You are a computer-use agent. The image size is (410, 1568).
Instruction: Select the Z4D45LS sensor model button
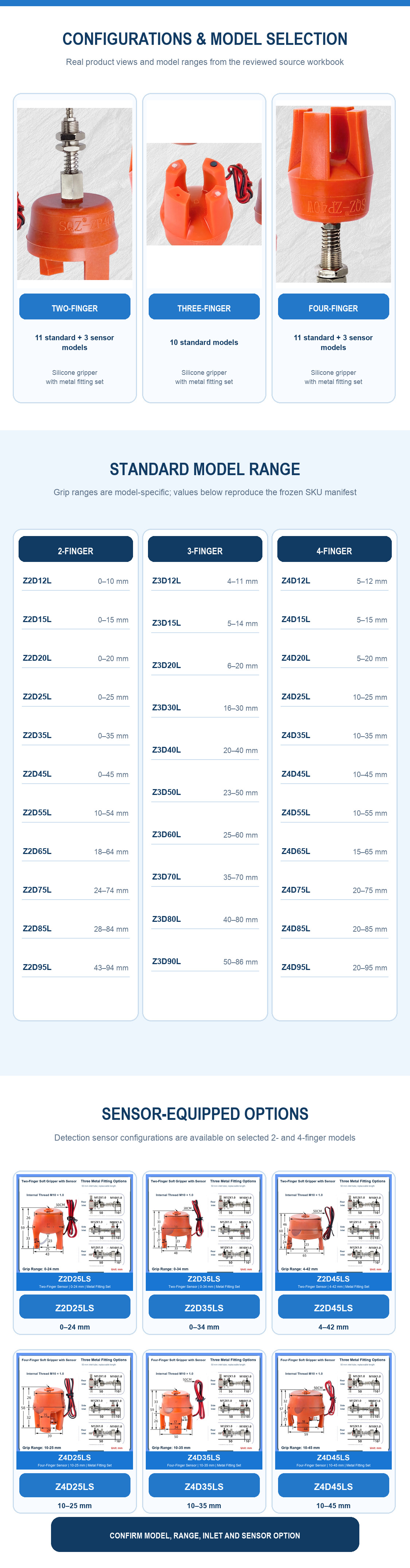tap(333, 1486)
